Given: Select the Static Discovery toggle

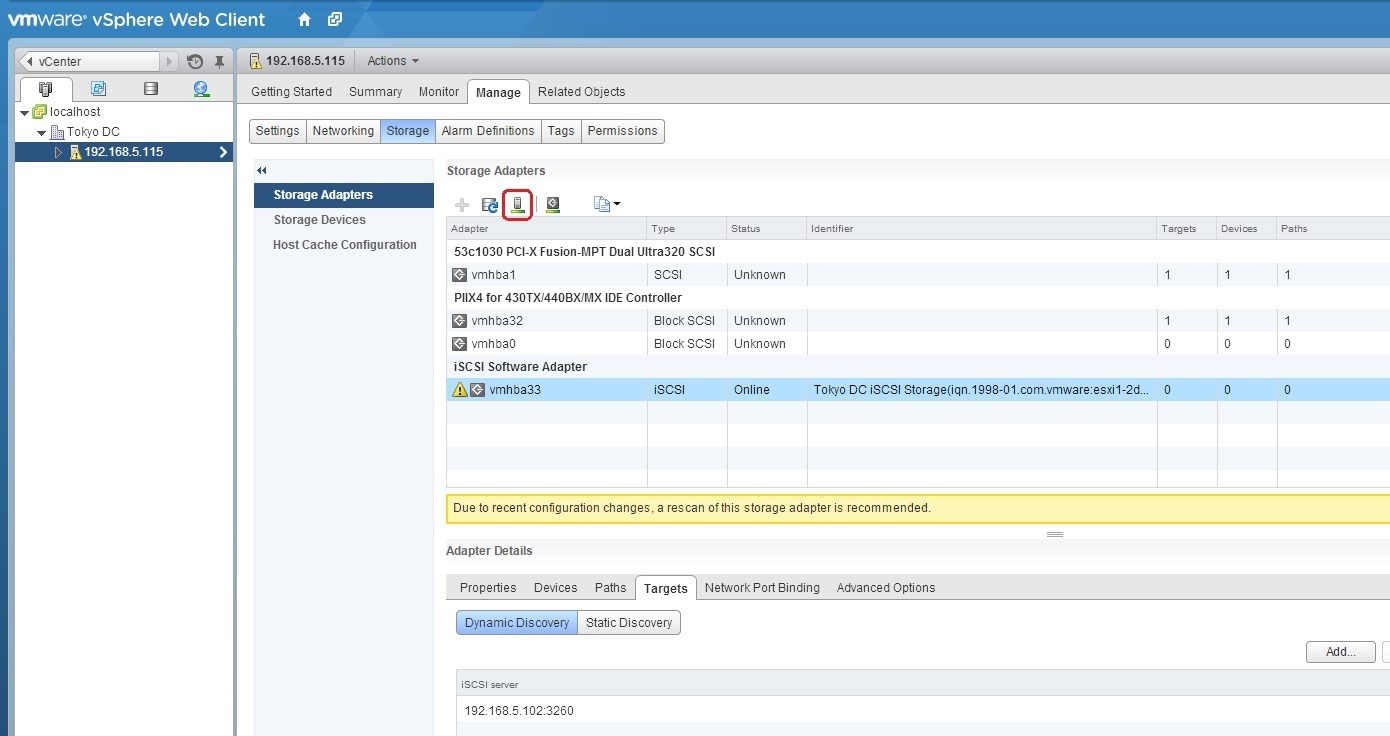Looking at the screenshot, I should pos(629,623).
